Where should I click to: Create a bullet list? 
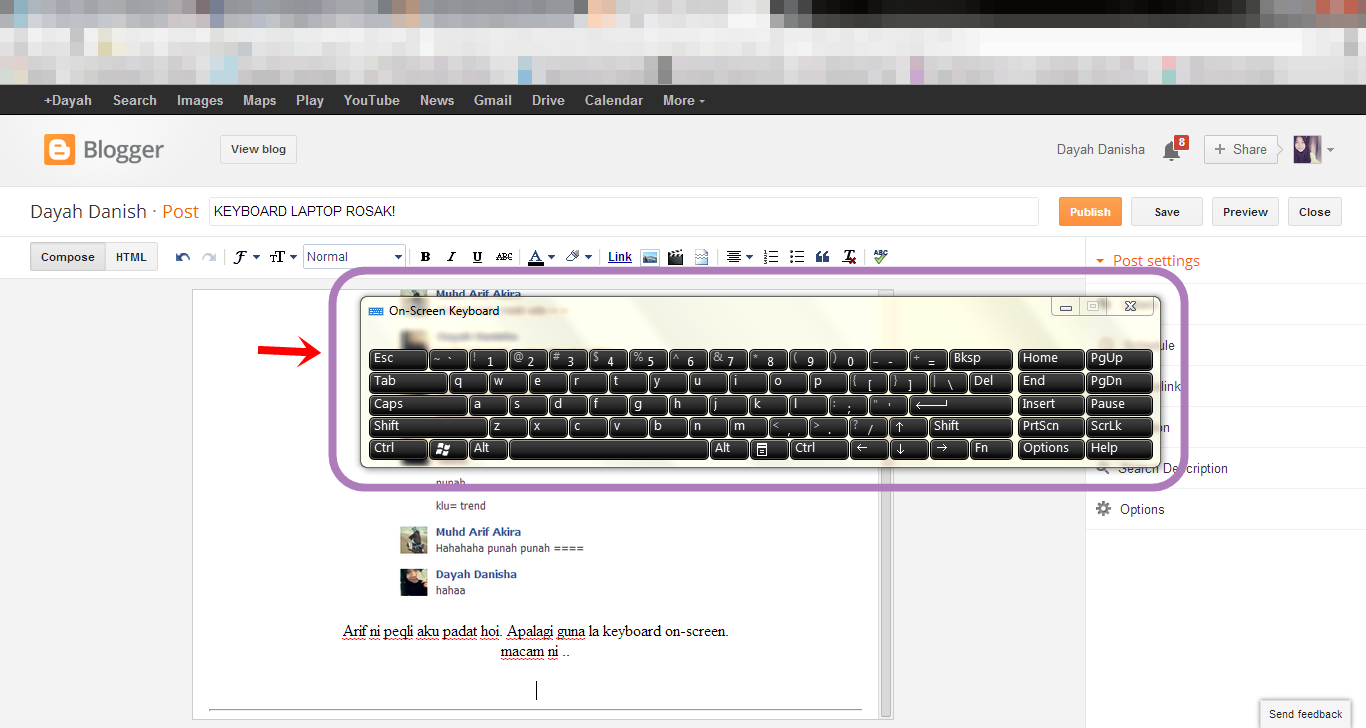[x=797, y=257]
